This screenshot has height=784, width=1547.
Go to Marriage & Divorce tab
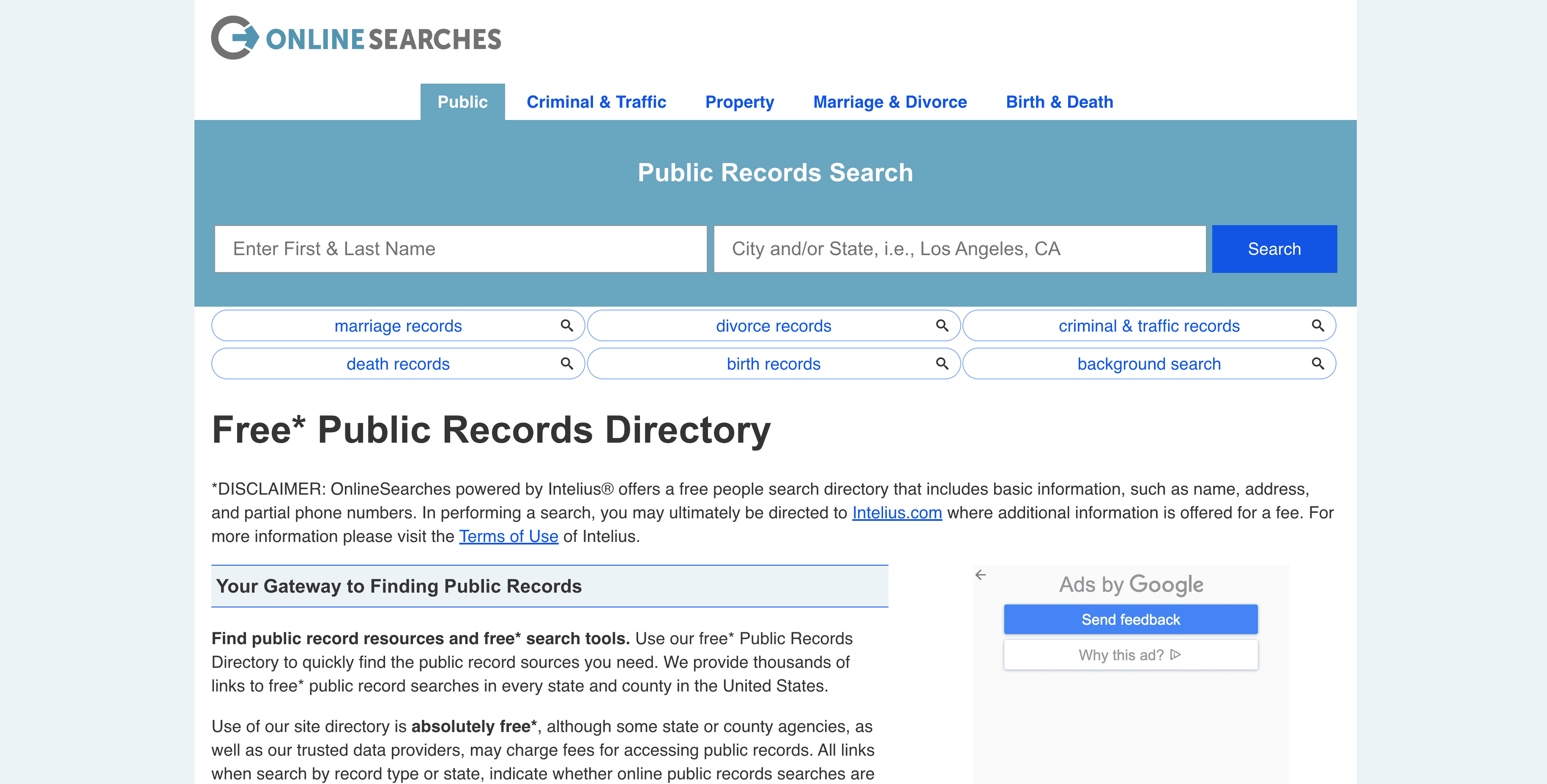[x=889, y=102]
